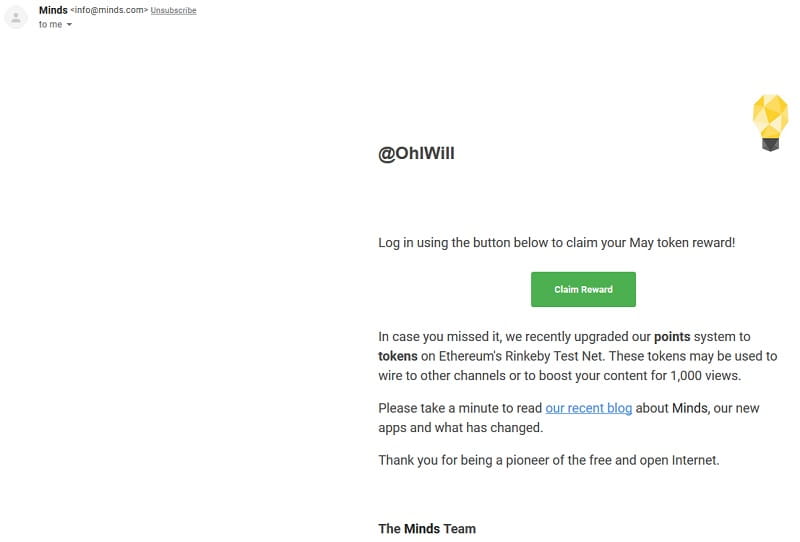Click the "to me" recipient text
Image resolution: width=800 pixels, height=542 pixels.
[x=51, y=24]
